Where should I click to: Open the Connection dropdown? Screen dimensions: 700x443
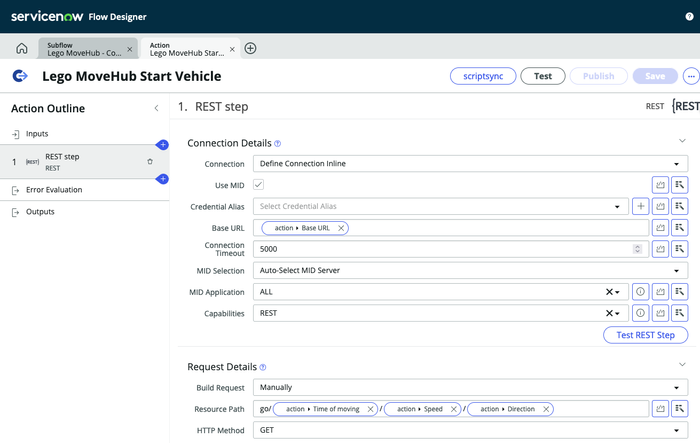tap(471, 164)
